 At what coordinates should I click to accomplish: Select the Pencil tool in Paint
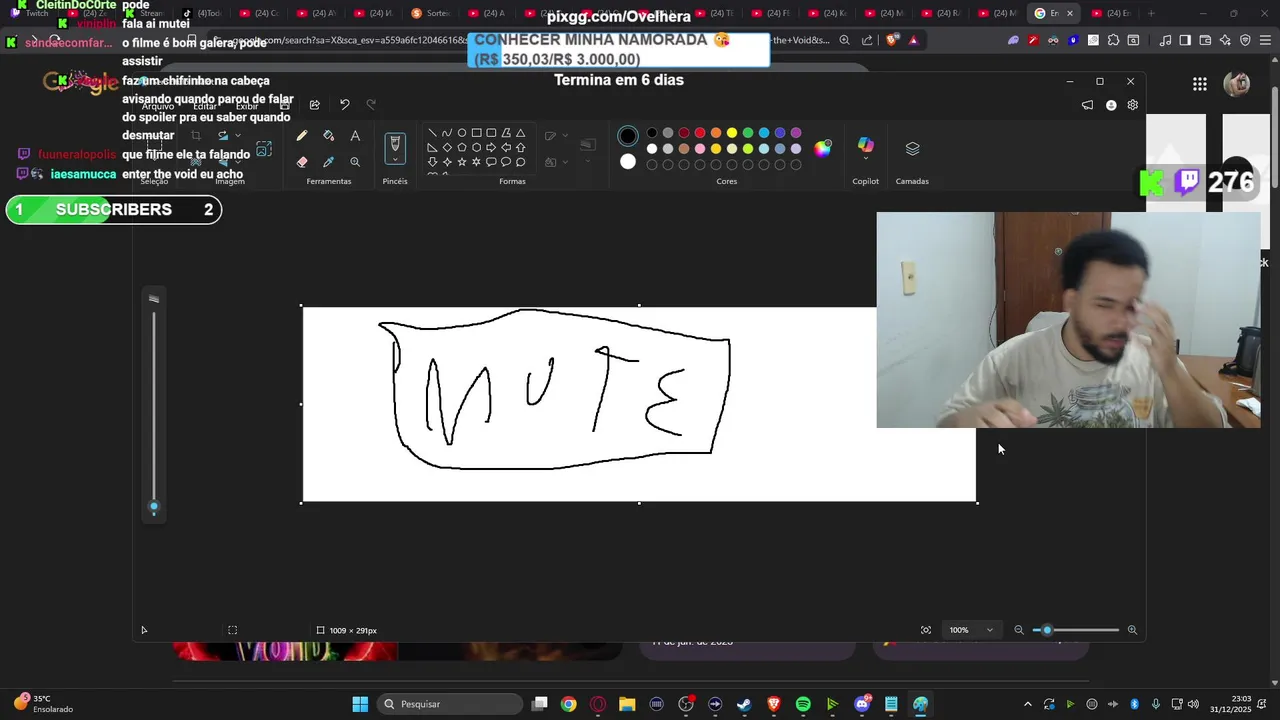pos(302,136)
